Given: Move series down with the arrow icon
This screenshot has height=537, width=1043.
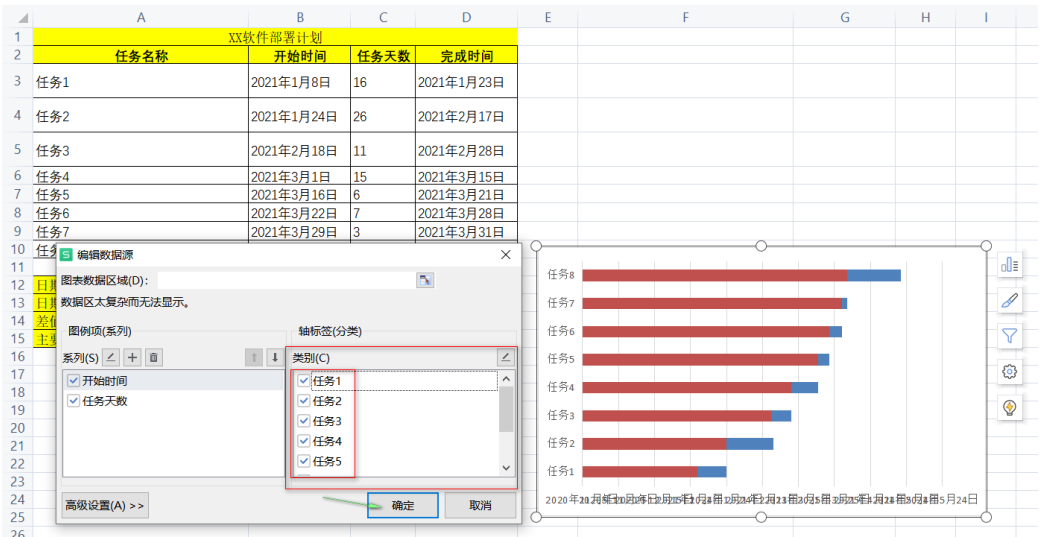Looking at the screenshot, I should (274, 357).
